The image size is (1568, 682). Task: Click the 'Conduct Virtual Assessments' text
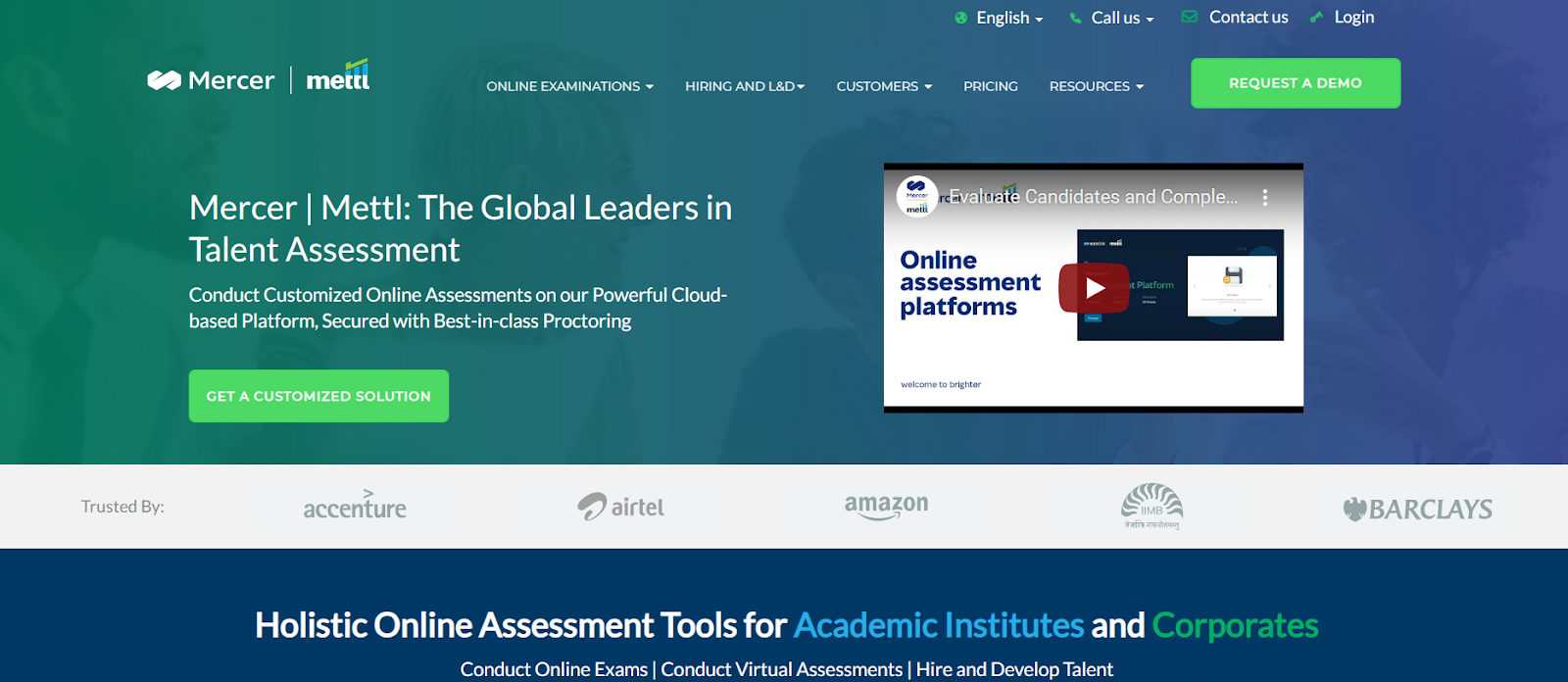tap(781, 669)
